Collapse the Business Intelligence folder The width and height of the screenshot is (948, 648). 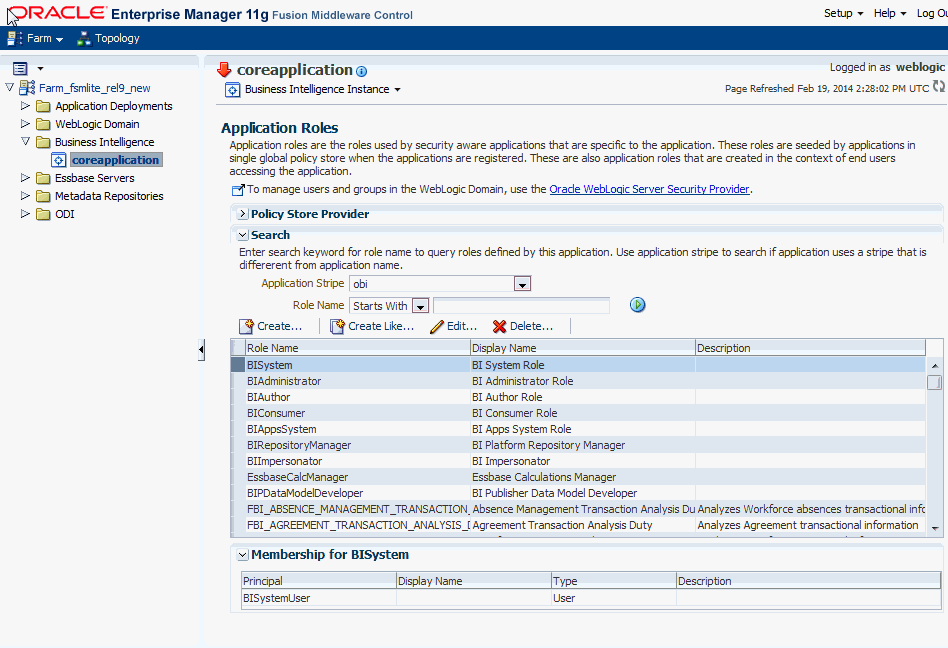tap(25, 141)
